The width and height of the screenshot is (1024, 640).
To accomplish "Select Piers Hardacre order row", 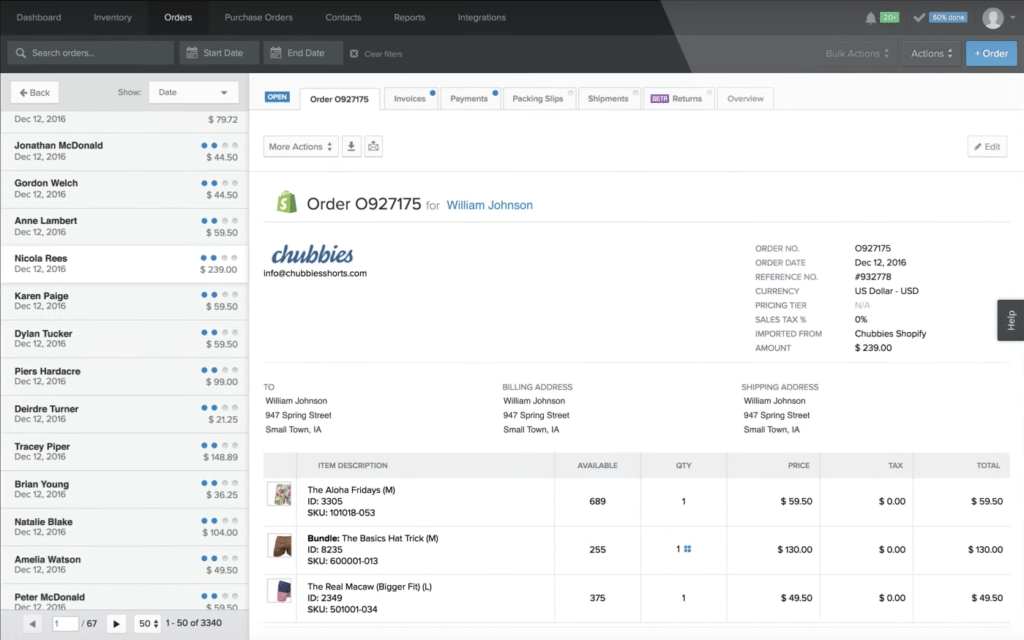I will pyautogui.click(x=124, y=377).
